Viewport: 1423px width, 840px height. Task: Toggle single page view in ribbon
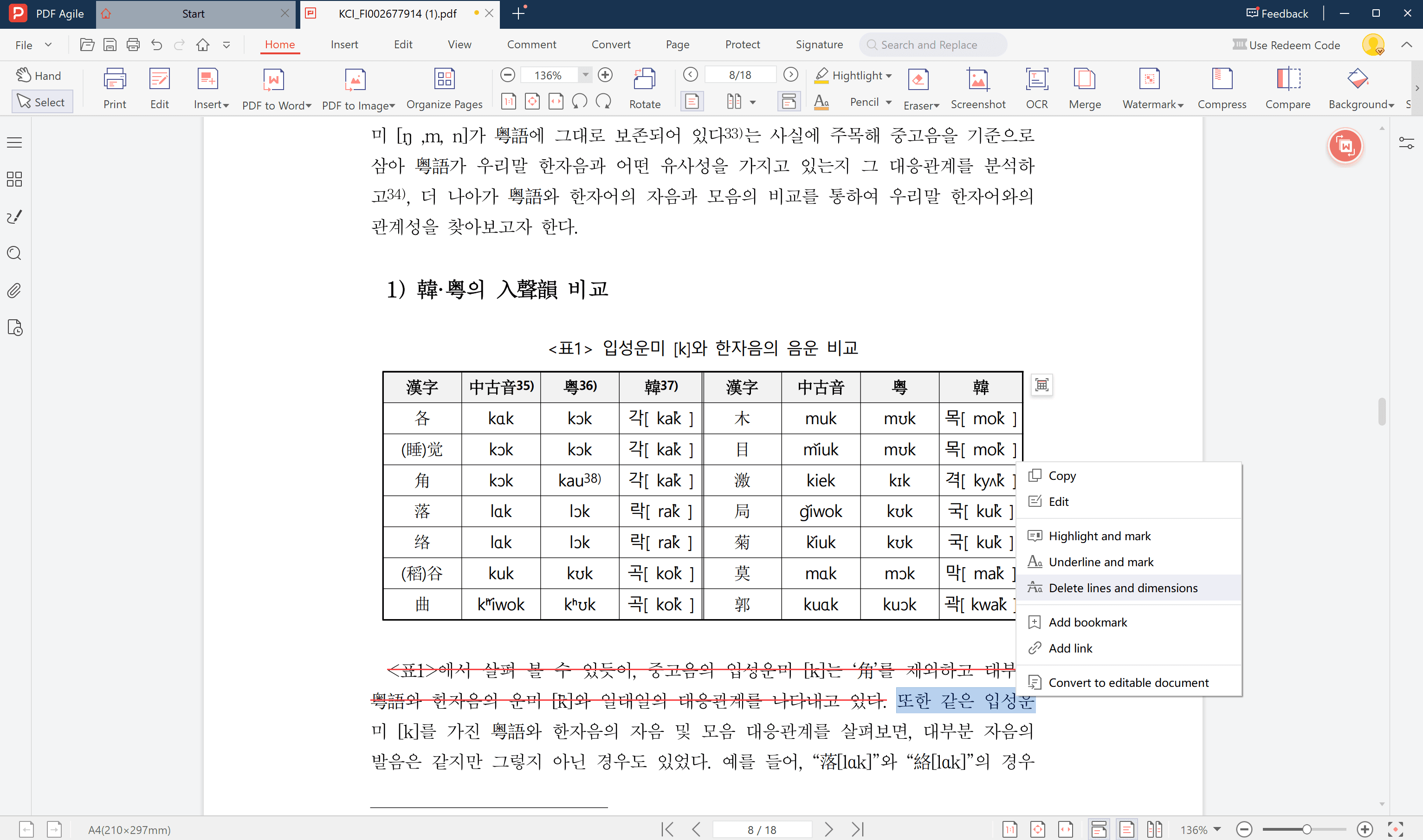(x=692, y=101)
